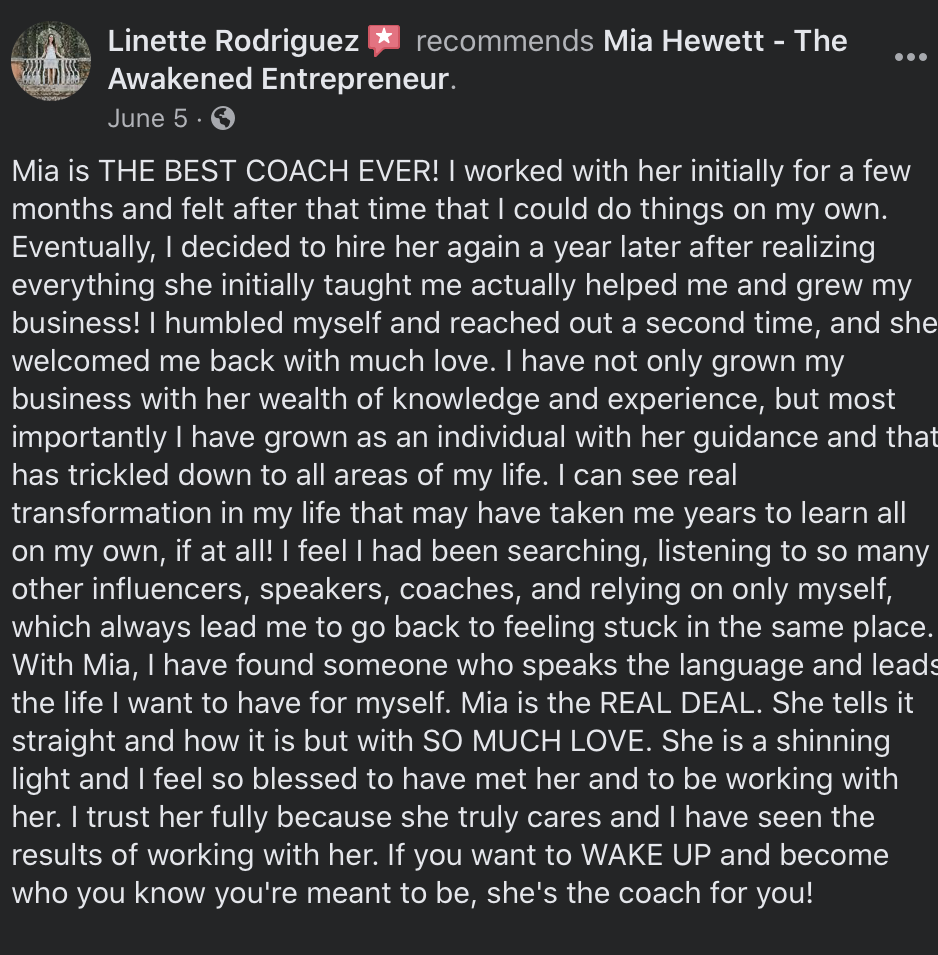Click the line starting welcomed me back

pos(428,362)
